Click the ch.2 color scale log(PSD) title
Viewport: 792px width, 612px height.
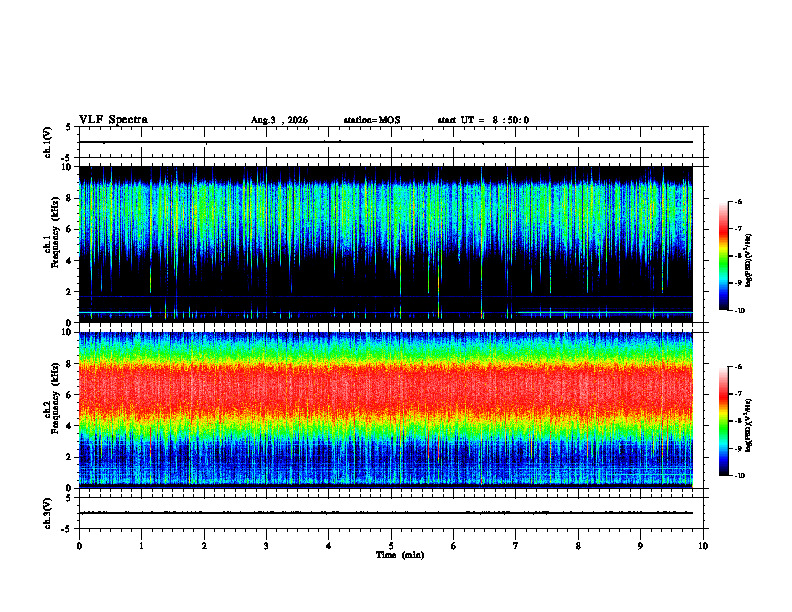click(x=749, y=425)
